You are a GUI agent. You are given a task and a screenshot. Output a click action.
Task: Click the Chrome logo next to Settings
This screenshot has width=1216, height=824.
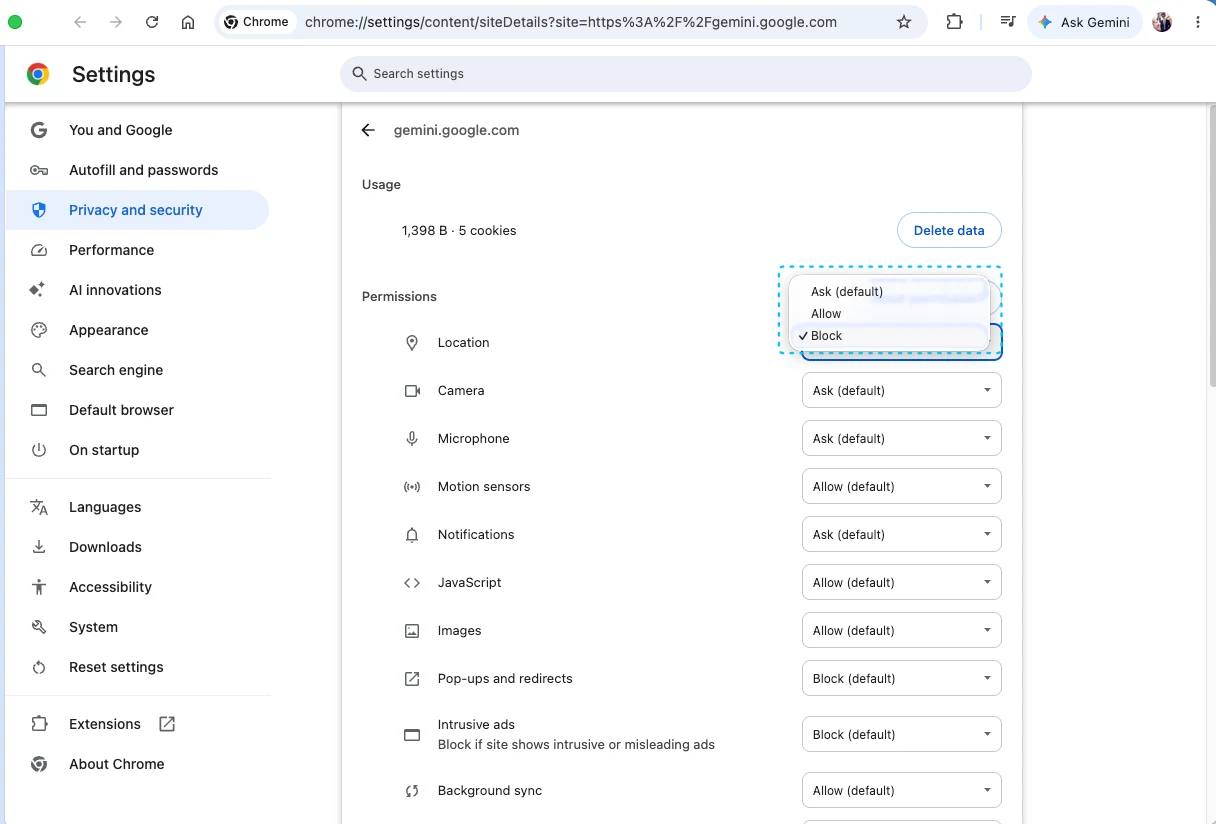pos(38,74)
